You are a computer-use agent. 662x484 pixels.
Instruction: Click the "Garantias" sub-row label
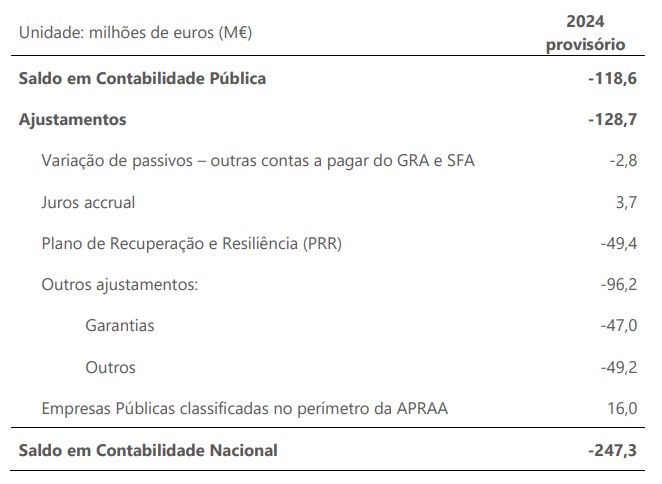[120, 326]
